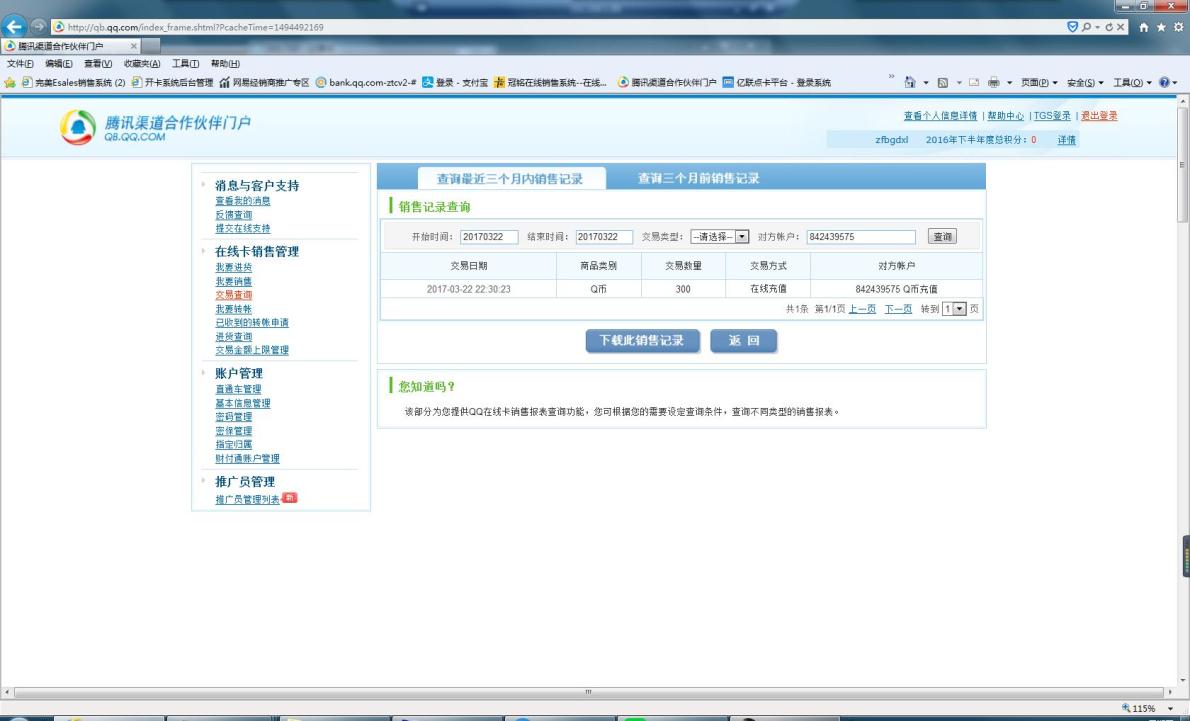Click the refresh page icon

pos(1109,27)
